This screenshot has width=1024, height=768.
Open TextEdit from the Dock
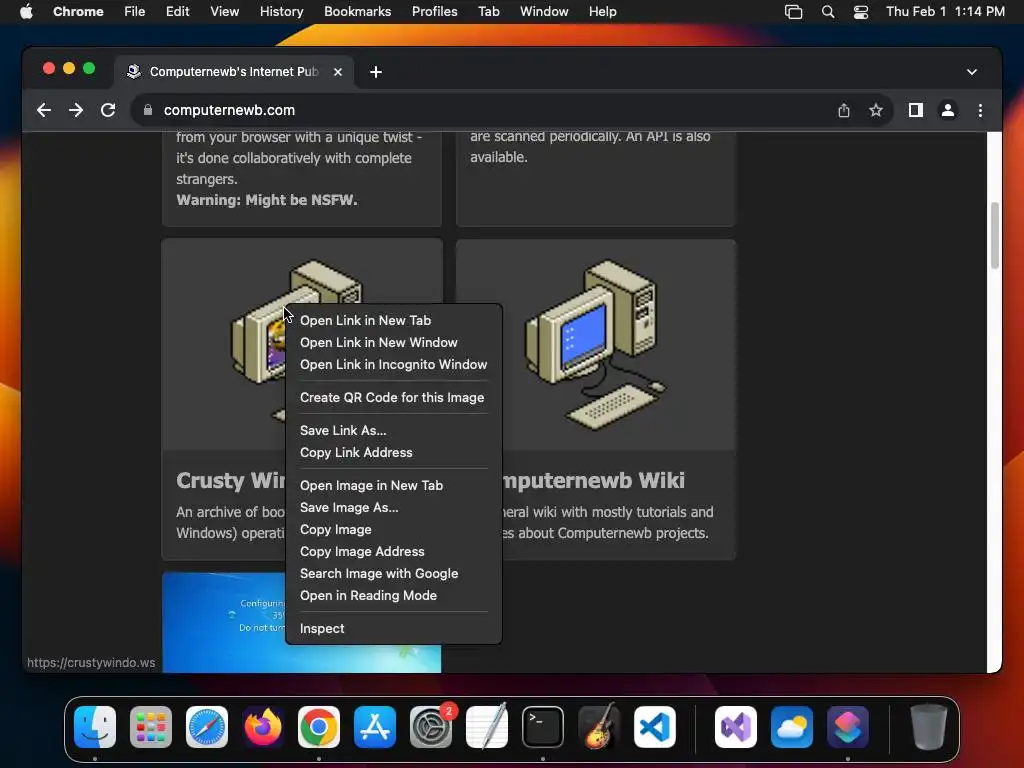pyautogui.click(x=487, y=727)
